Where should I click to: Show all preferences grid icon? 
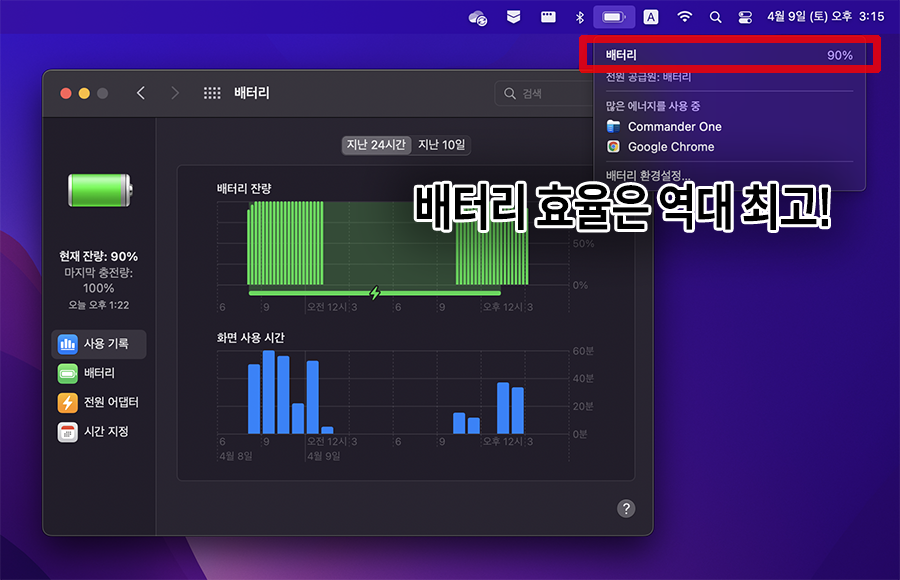point(212,93)
